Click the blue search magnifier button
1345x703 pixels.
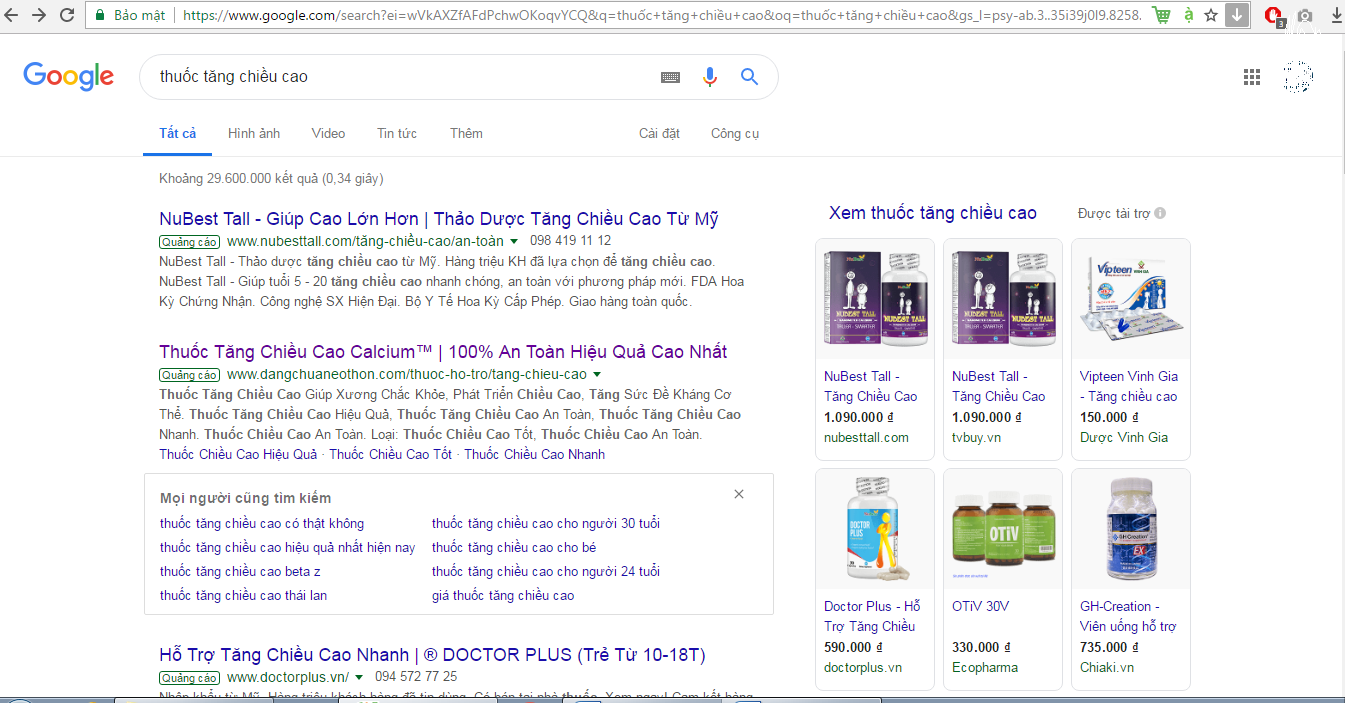(x=749, y=77)
